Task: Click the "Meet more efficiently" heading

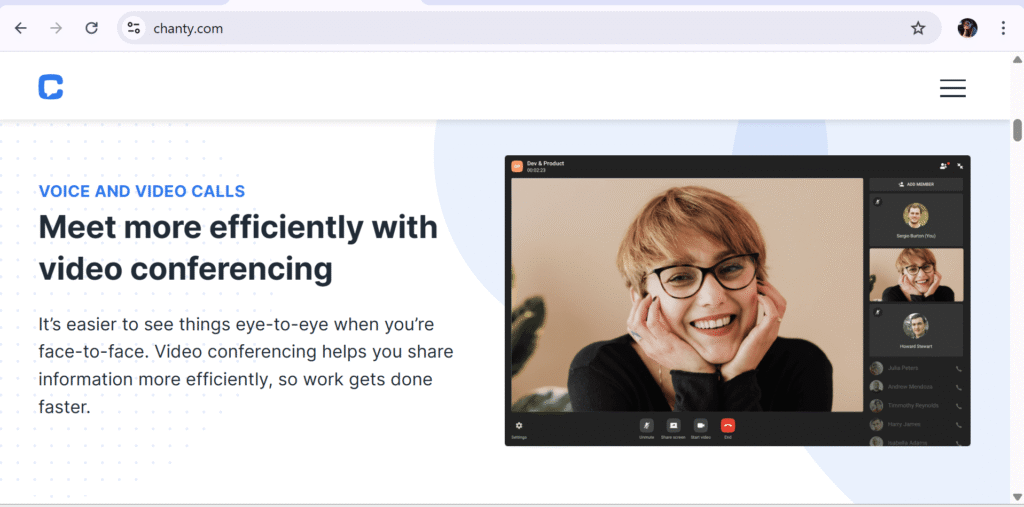Action: [238, 248]
